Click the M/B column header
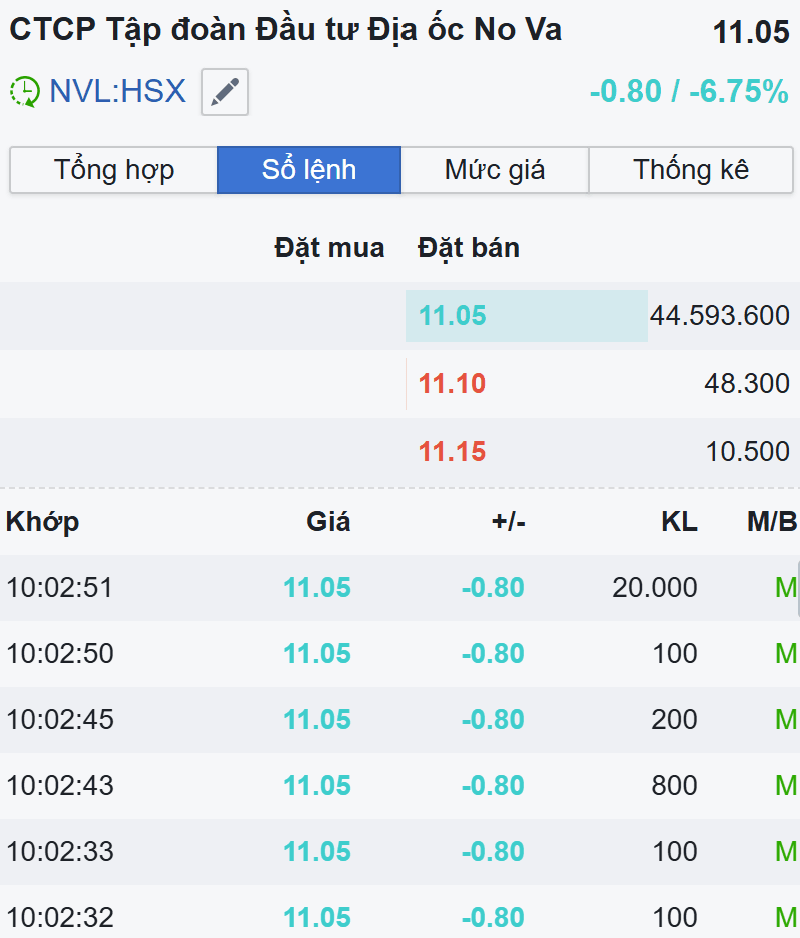Viewport: 800px width, 938px height. coord(772,522)
